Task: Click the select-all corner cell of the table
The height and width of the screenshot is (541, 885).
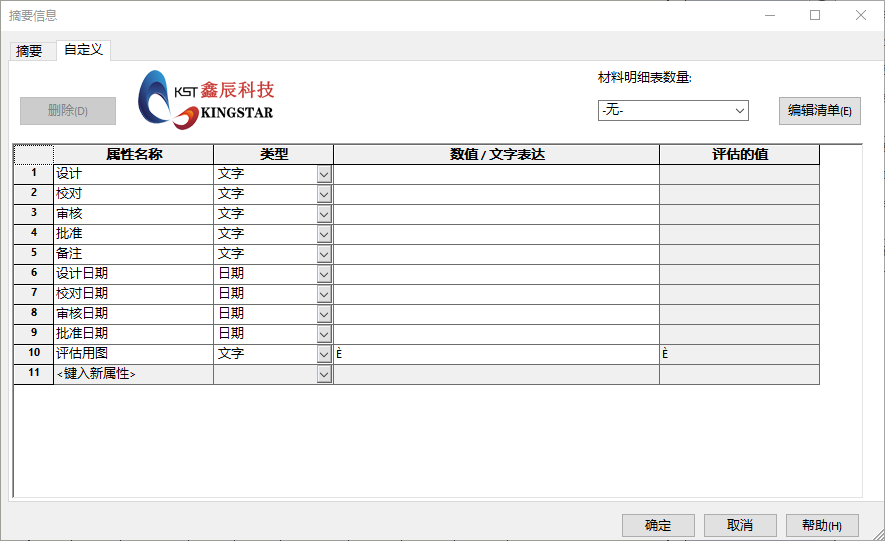Action: pyautogui.click(x=33, y=154)
